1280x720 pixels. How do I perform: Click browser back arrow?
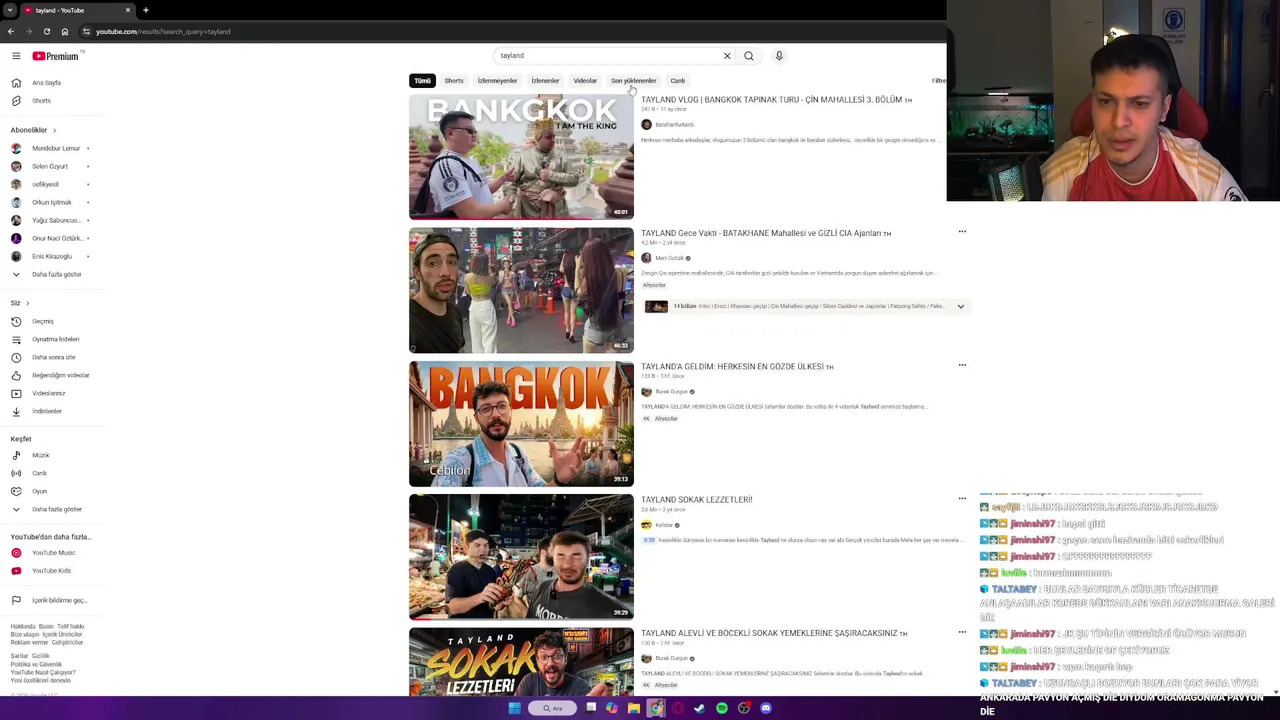click(11, 32)
